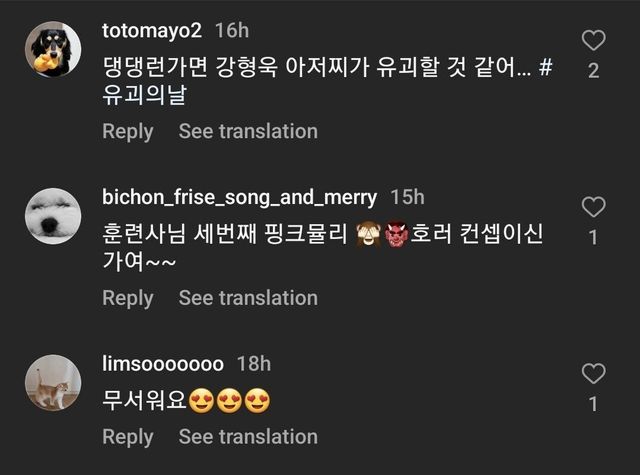Like totomayo2's comment with the heart
The width and height of the screenshot is (640, 475).
coord(594,41)
